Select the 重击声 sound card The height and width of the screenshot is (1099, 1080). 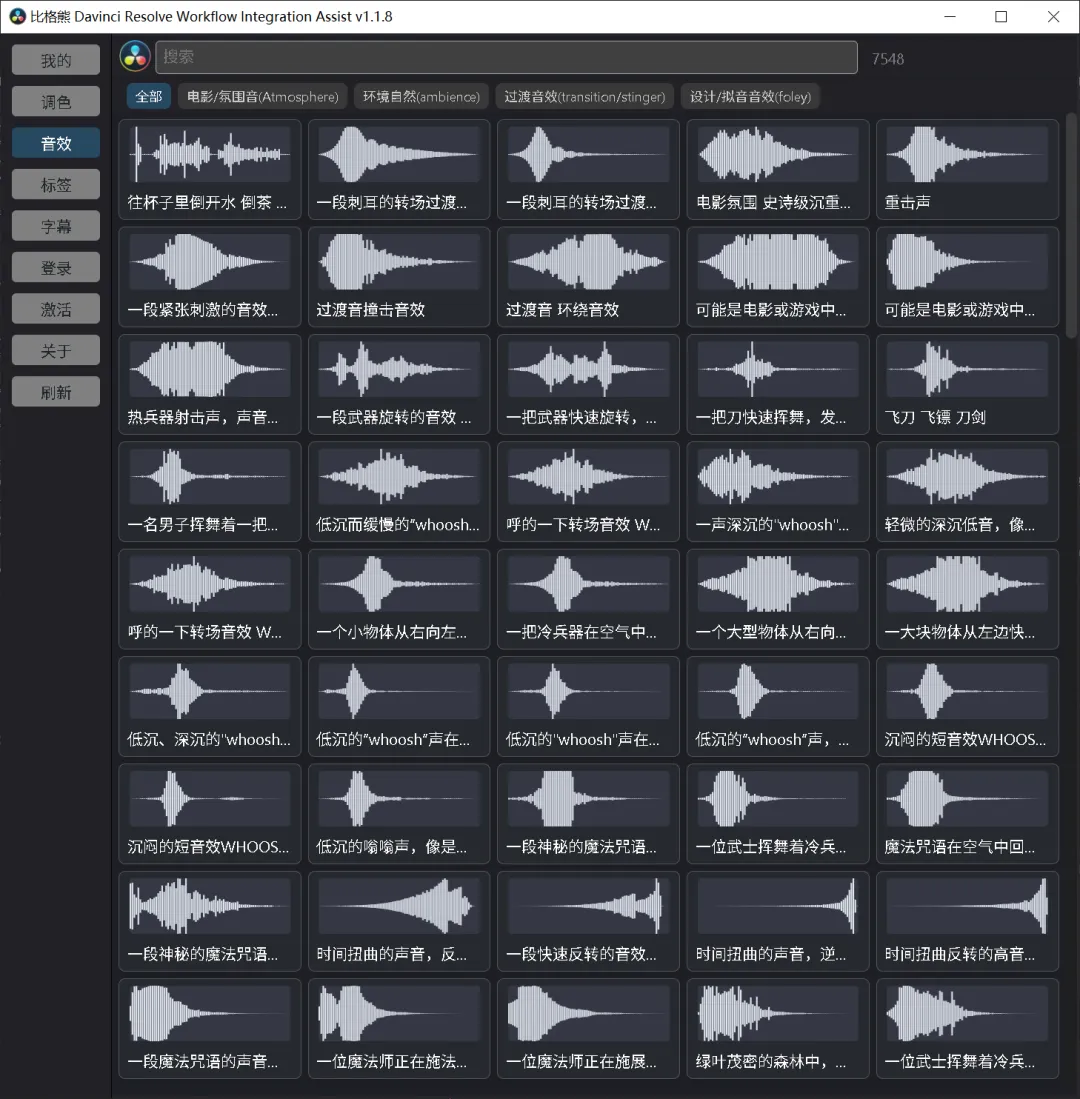[x=967, y=170]
